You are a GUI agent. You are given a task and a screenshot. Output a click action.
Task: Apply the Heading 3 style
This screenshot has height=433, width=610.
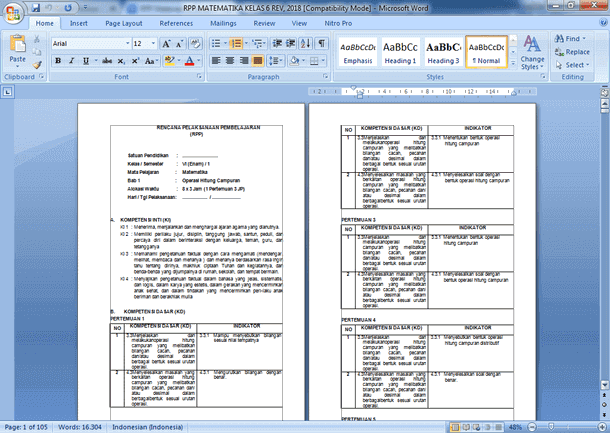click(x=443, y=53)
